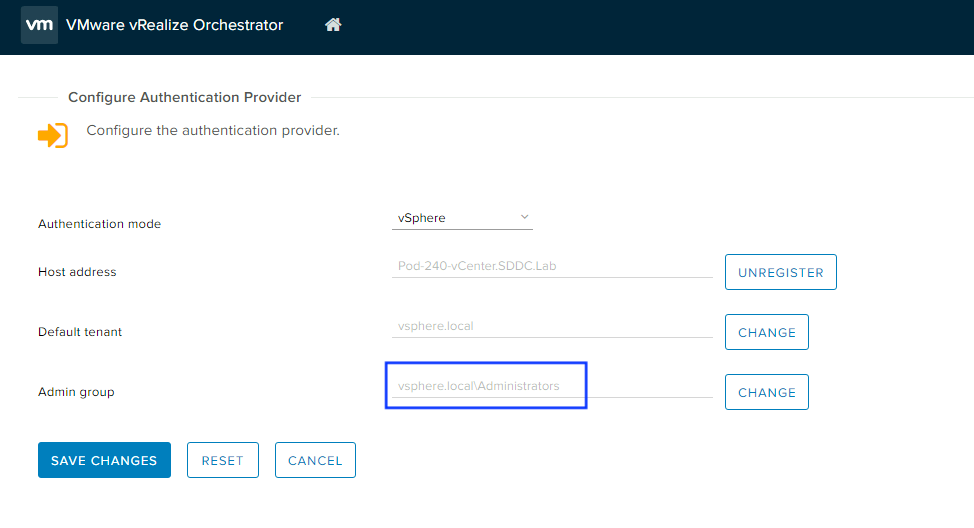Click the VMware vRealize Orchestrator title
The image size is (974, 528).
[174, 25]
